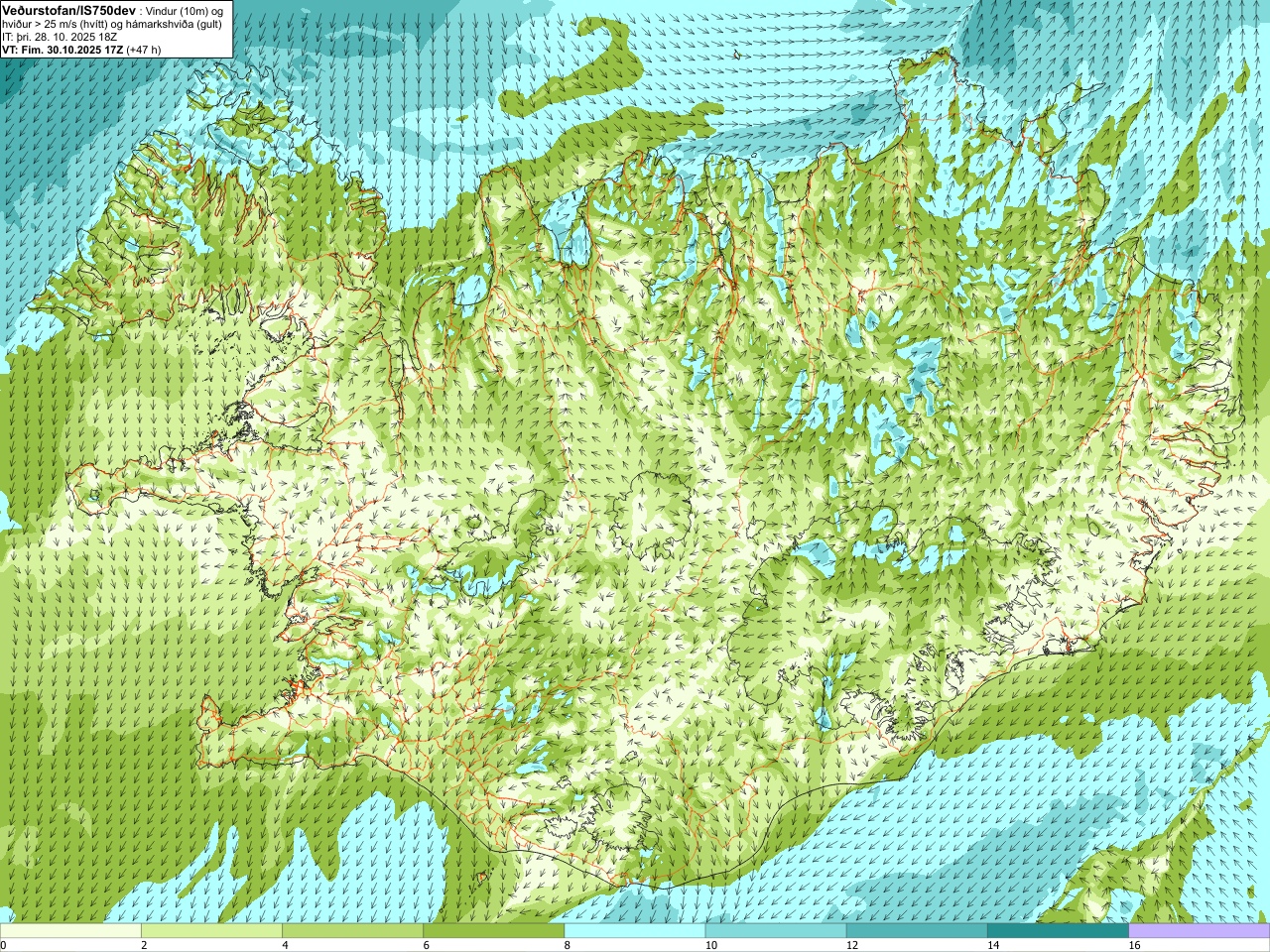Select the 8–10 m/s pale cyan swatch
This screenshot has width=1270, height=952.
[x=635, y=931]
